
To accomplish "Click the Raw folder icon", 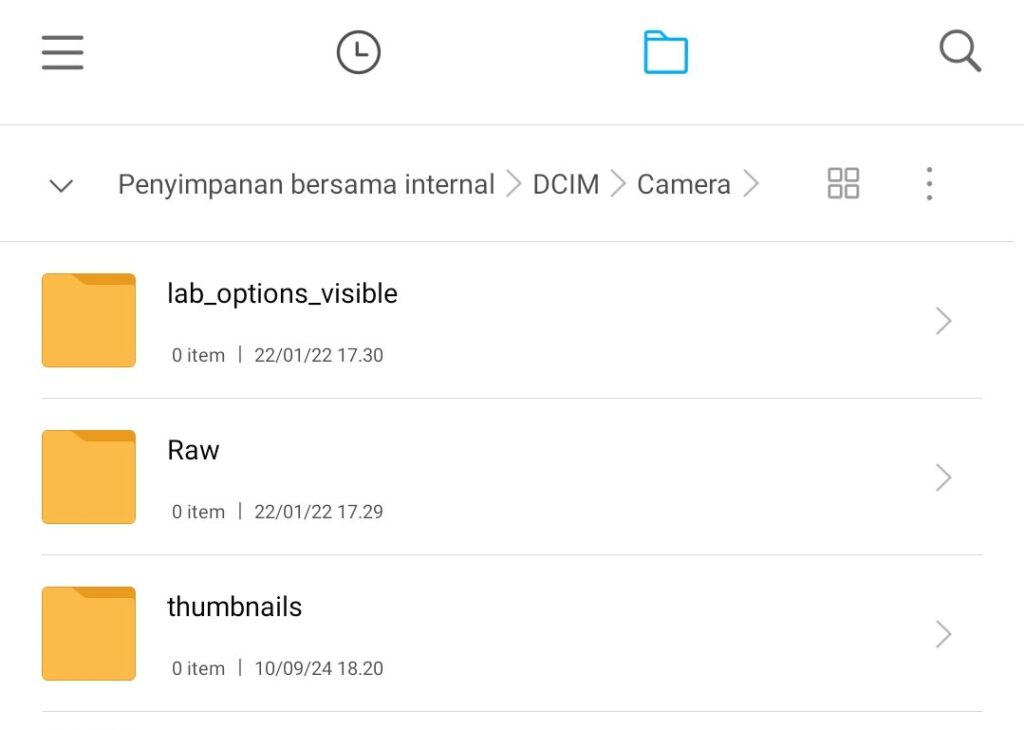I will (89, 477).
